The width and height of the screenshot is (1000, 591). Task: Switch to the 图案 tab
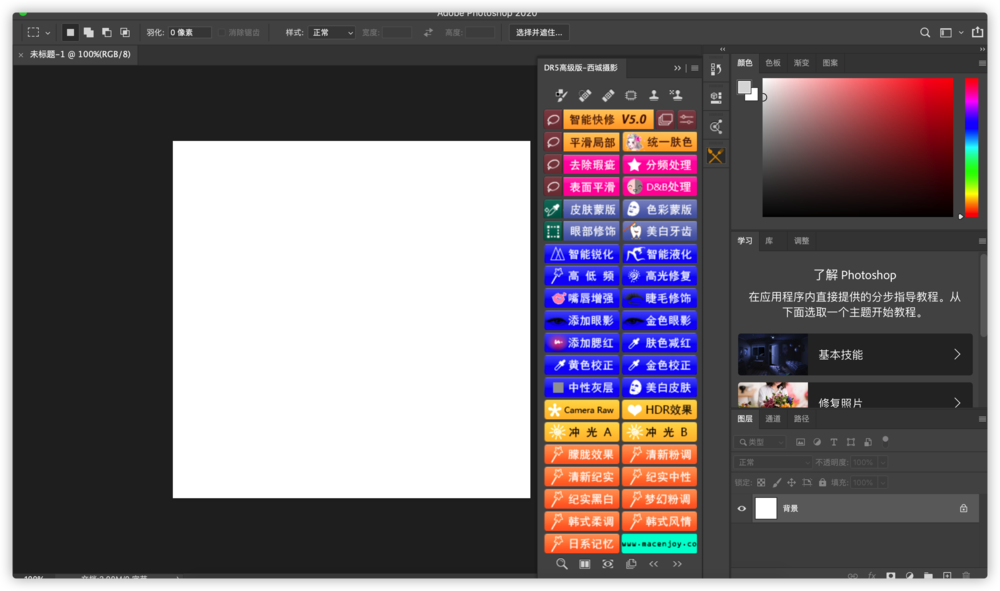pos(830,62)
